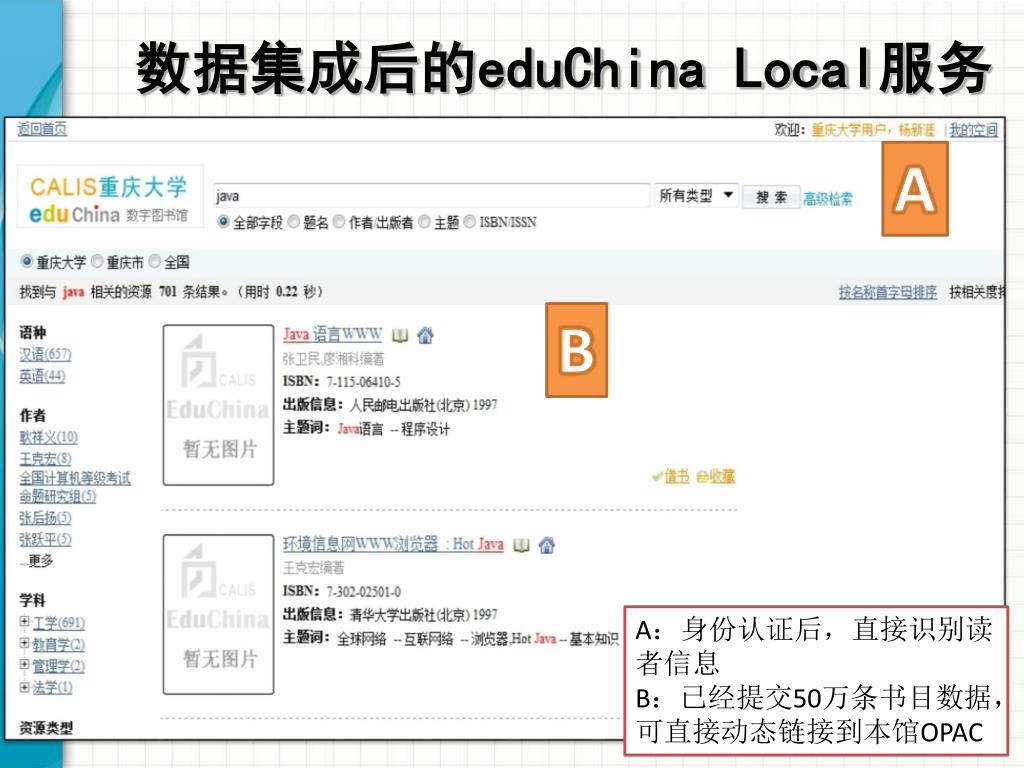Click author text 王克宏编著
The width and height of the screenshot is (1024, 768).
313,568
